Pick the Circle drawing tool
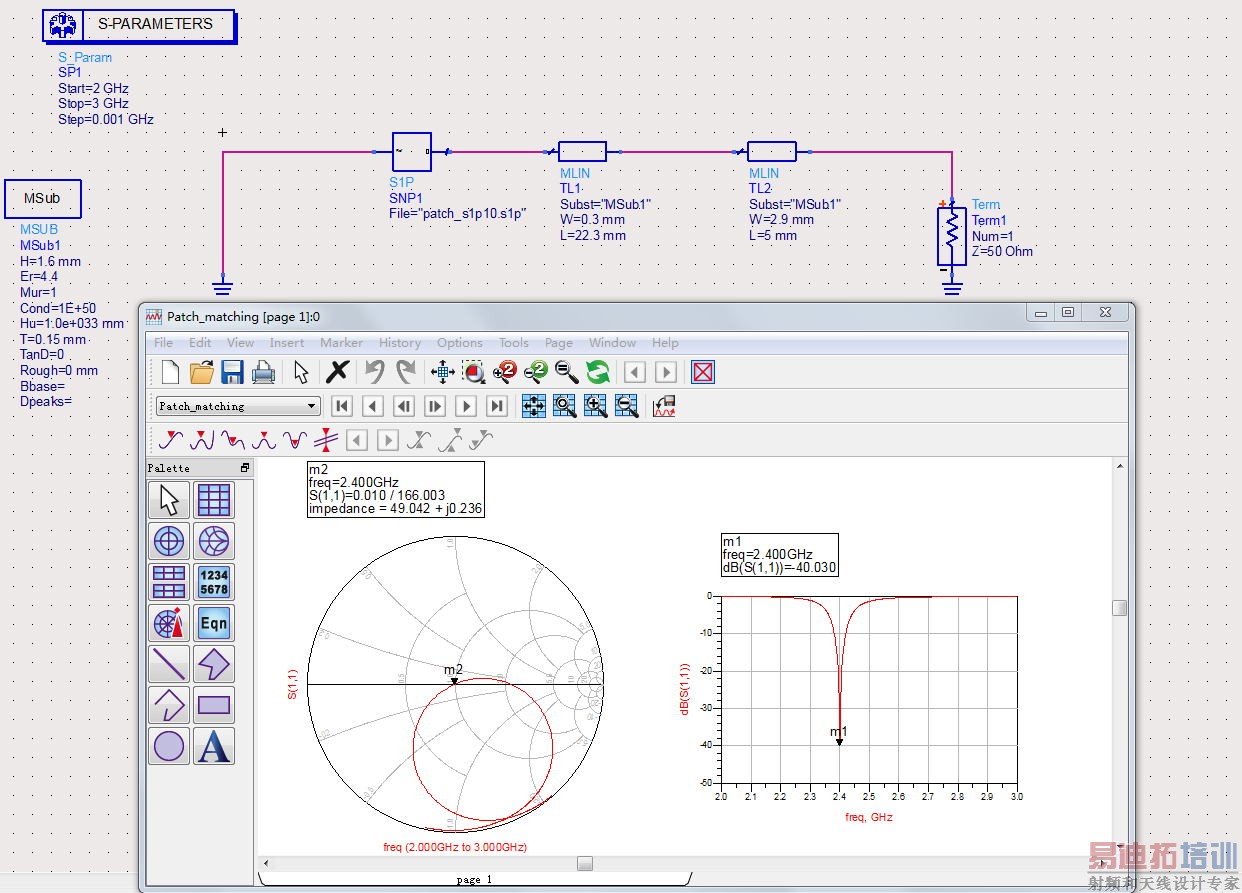 pyautogui.click(x=169, y=746)
